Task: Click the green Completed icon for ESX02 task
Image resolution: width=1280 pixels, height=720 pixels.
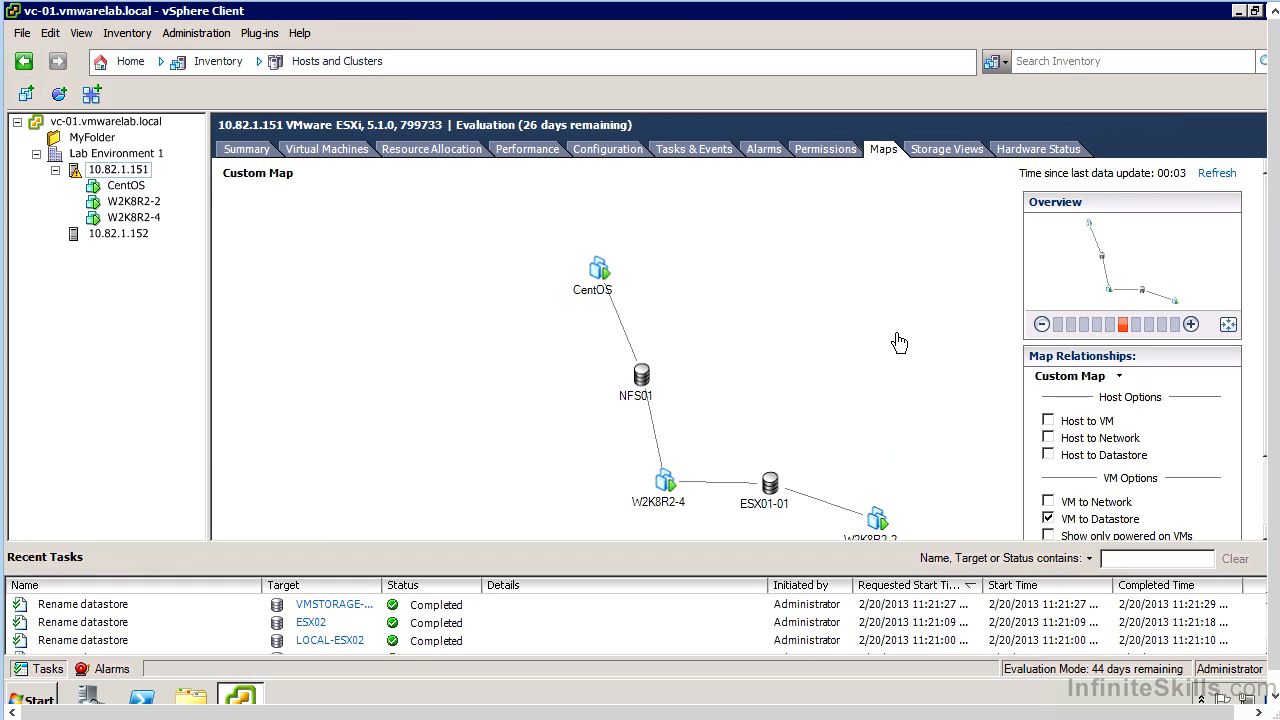Action: [393, 623]
